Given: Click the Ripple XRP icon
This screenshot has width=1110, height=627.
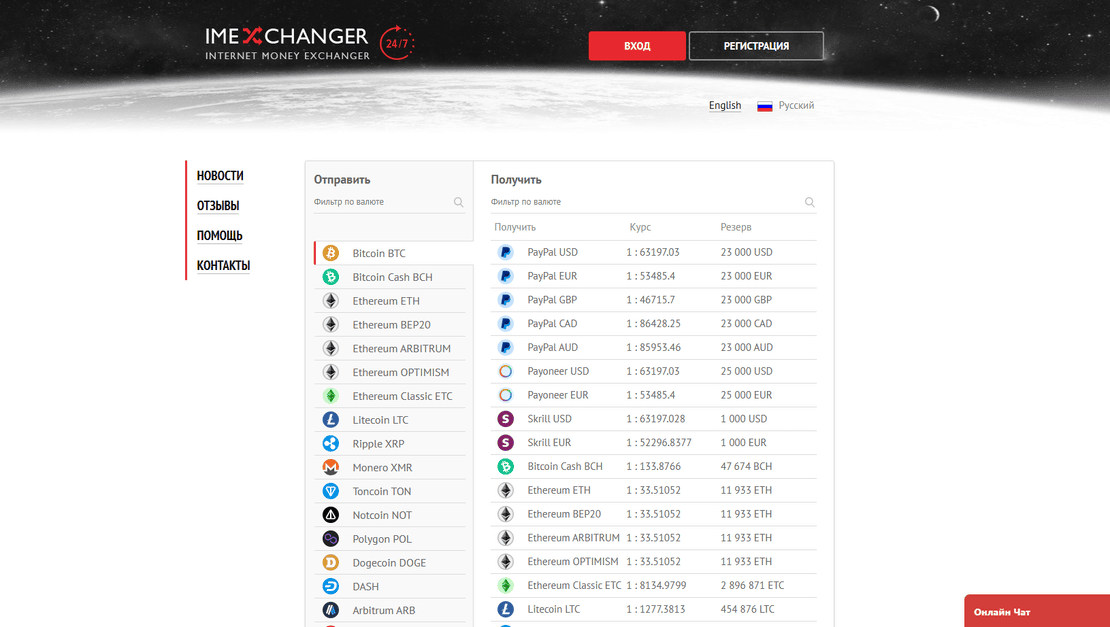Looking at the screenshot, I should (x=331, y=444).
